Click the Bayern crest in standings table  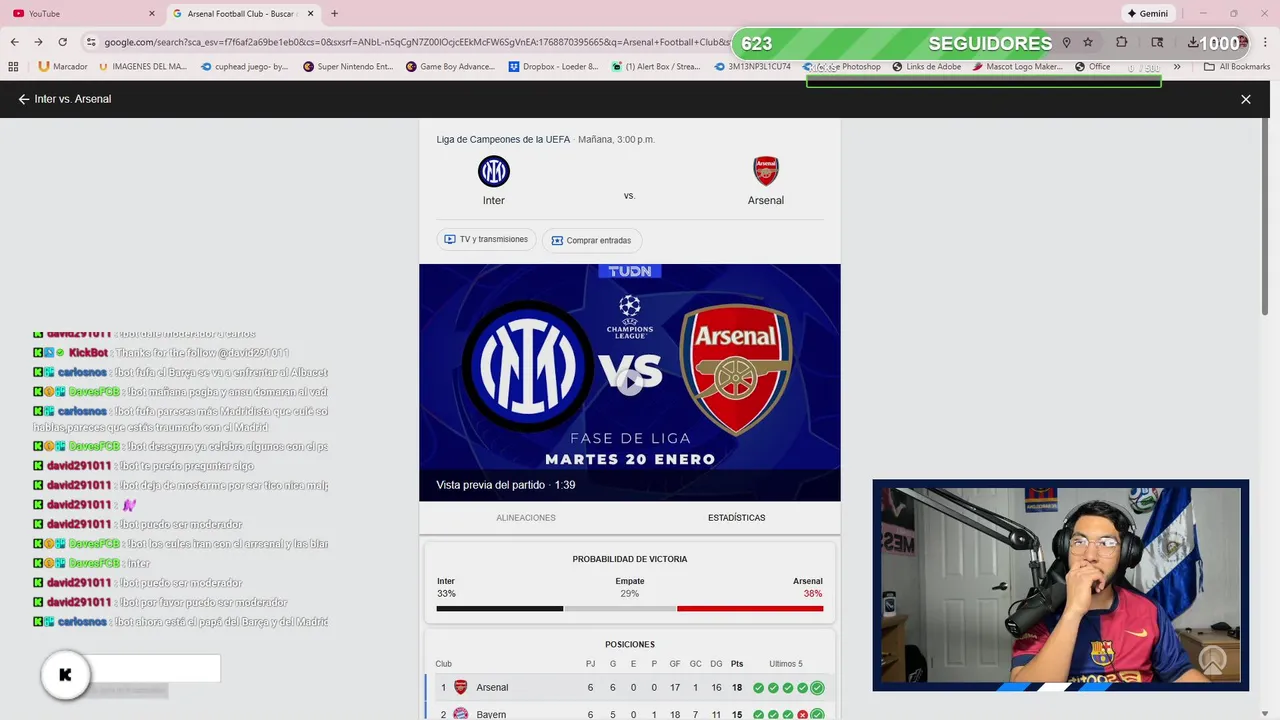point(461,713)
